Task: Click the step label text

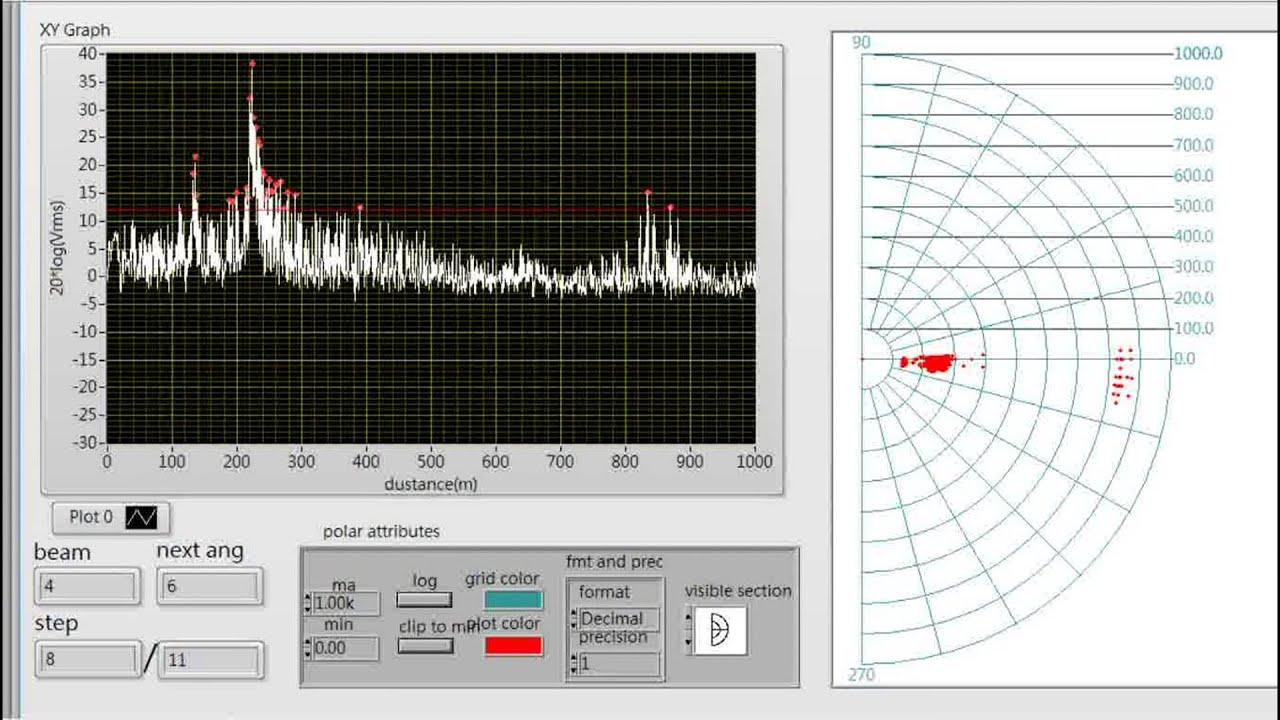Action: (56, 624)
